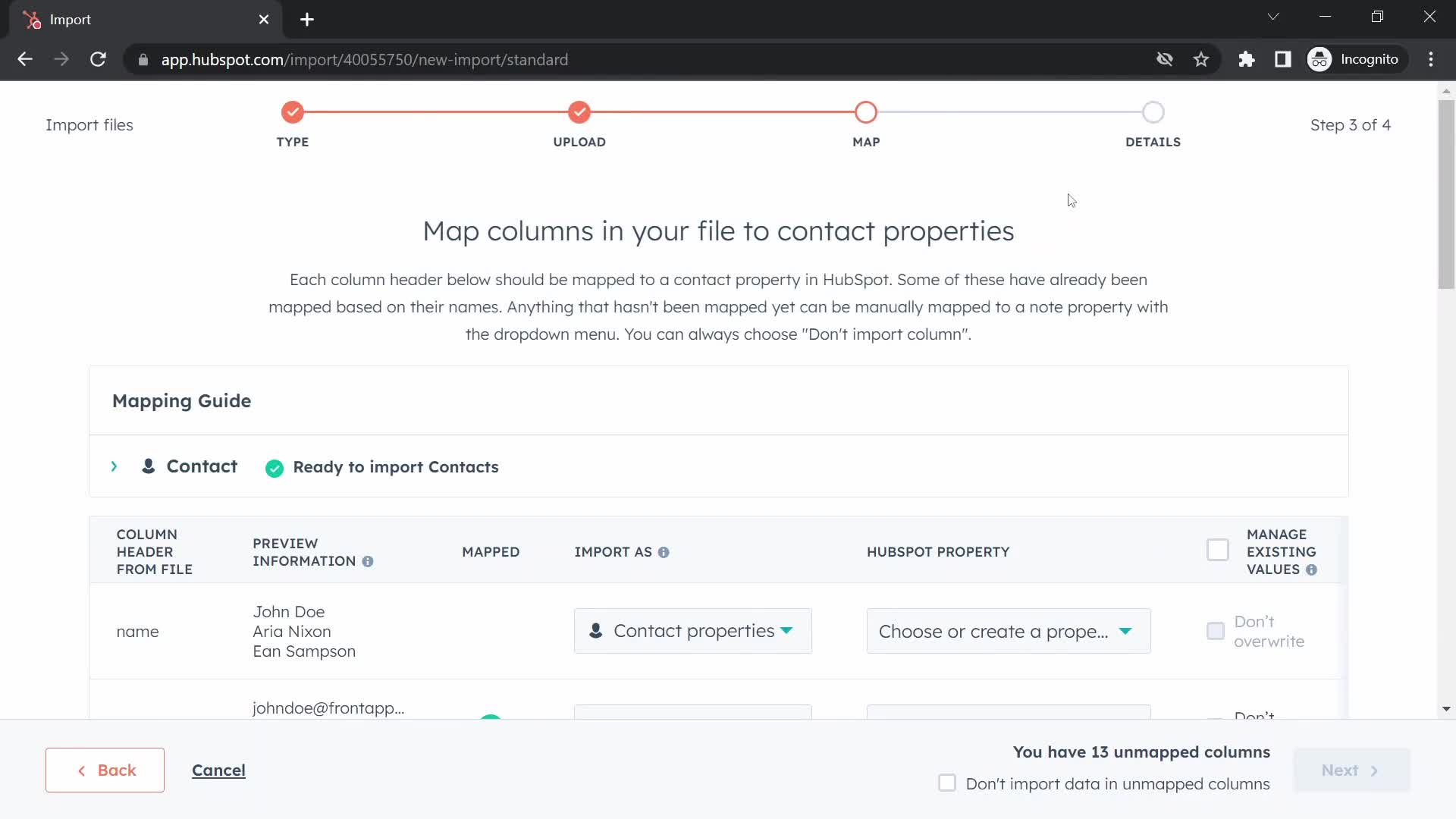Open the Choose or create a property dropdown
This screenshot has height=819, width=1456.
coord(1005,630)
